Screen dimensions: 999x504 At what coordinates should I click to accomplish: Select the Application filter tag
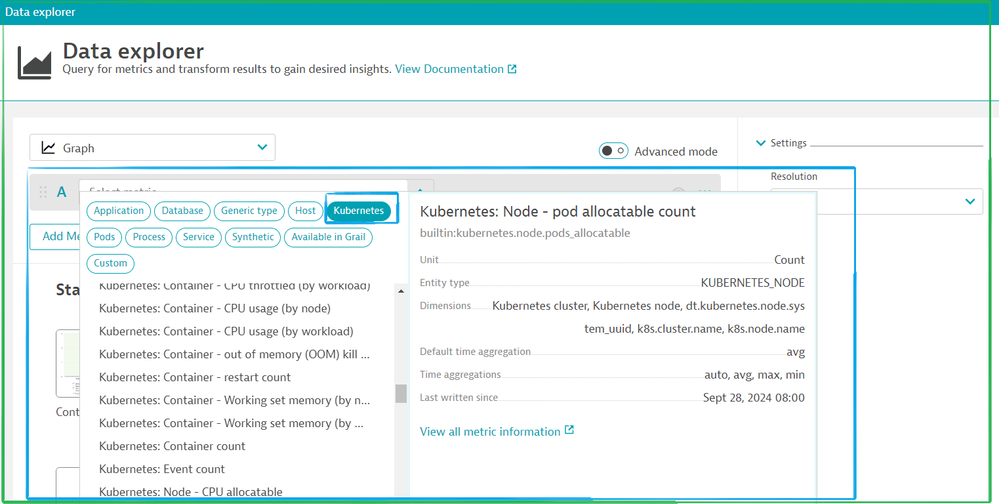[119, 211]
